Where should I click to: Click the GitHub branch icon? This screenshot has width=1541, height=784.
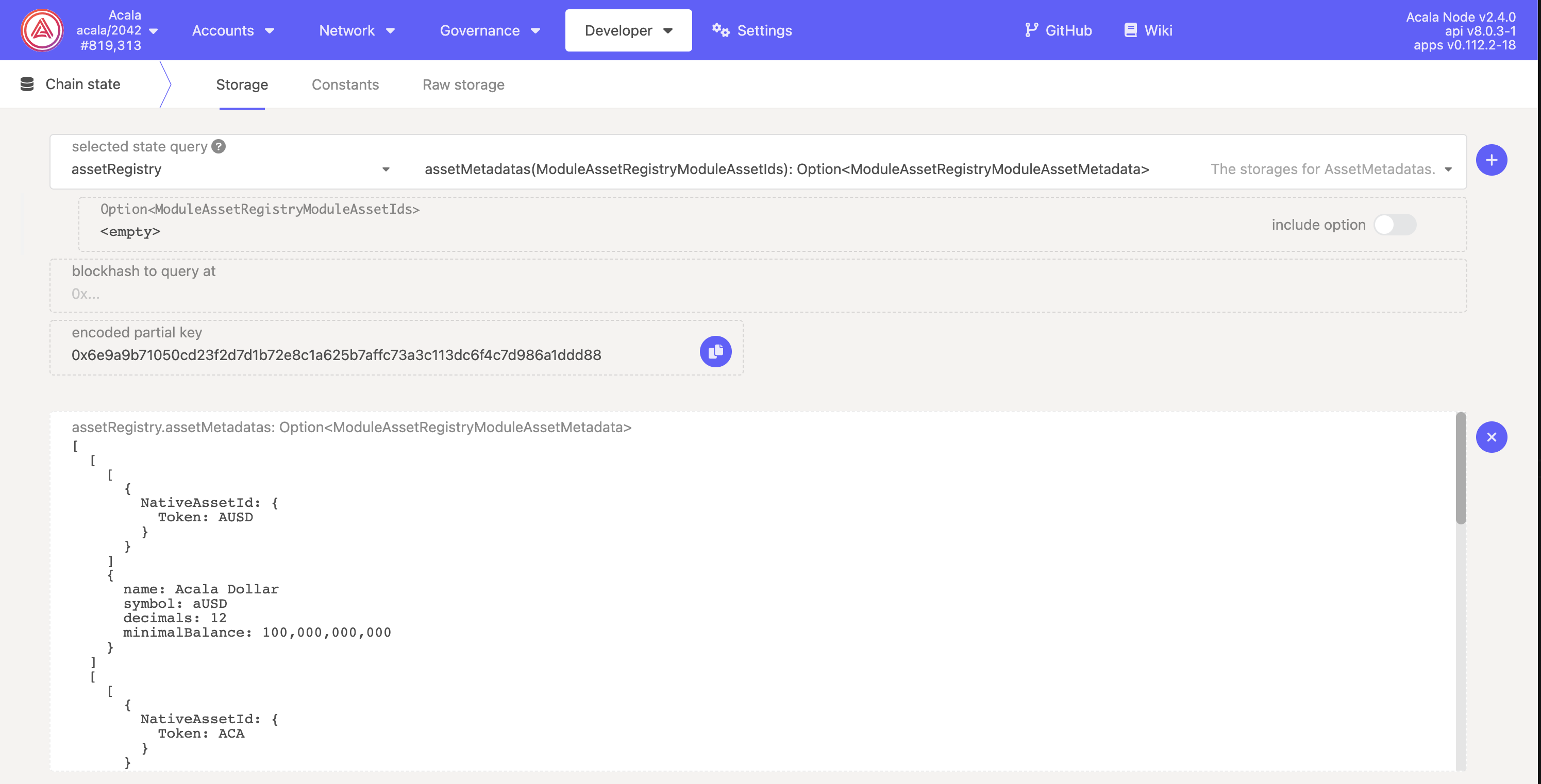point(1031,30)
